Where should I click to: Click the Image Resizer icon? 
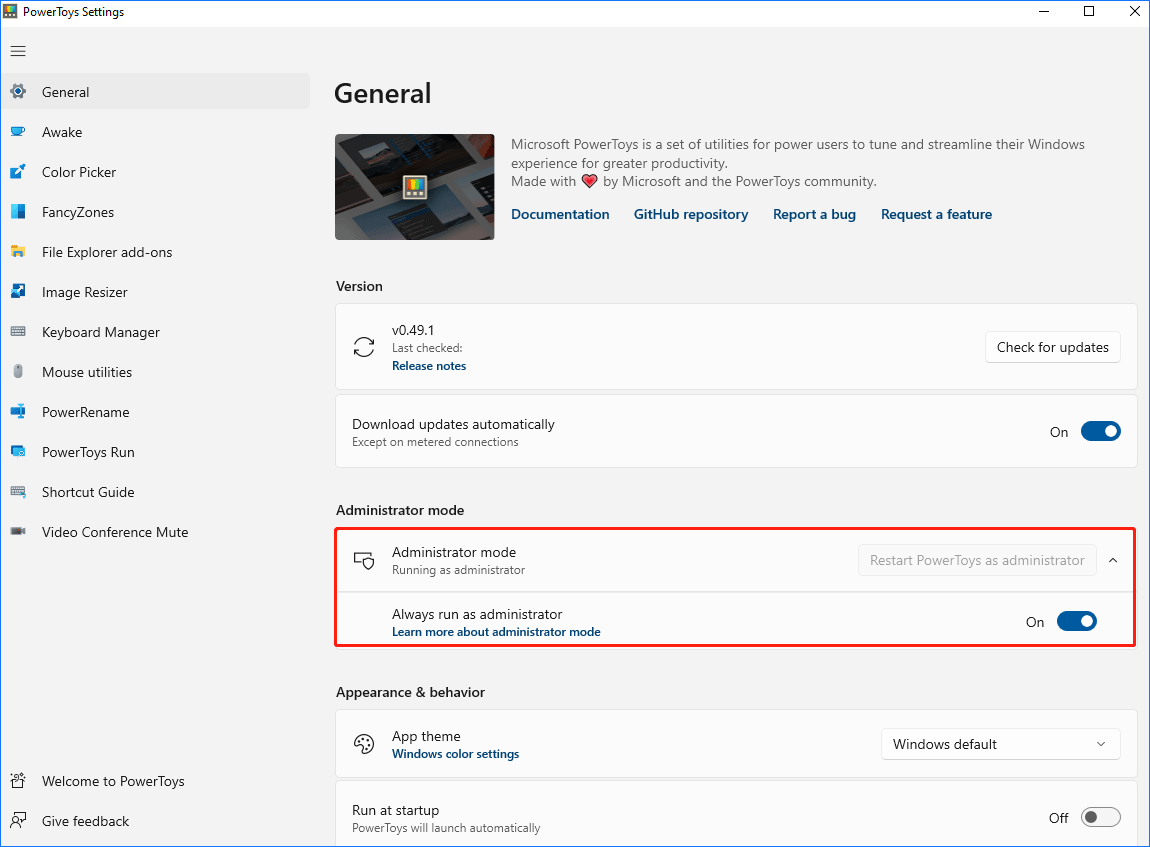[19, 291]
